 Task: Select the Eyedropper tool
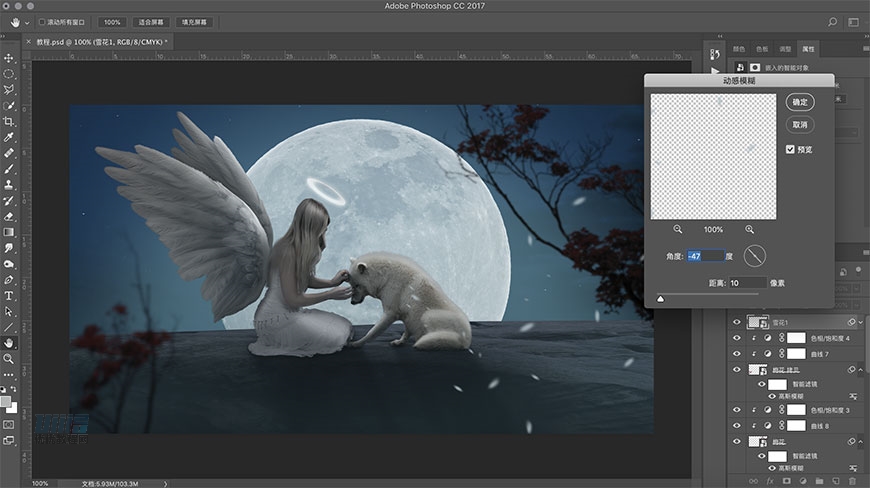click(9, 137)
